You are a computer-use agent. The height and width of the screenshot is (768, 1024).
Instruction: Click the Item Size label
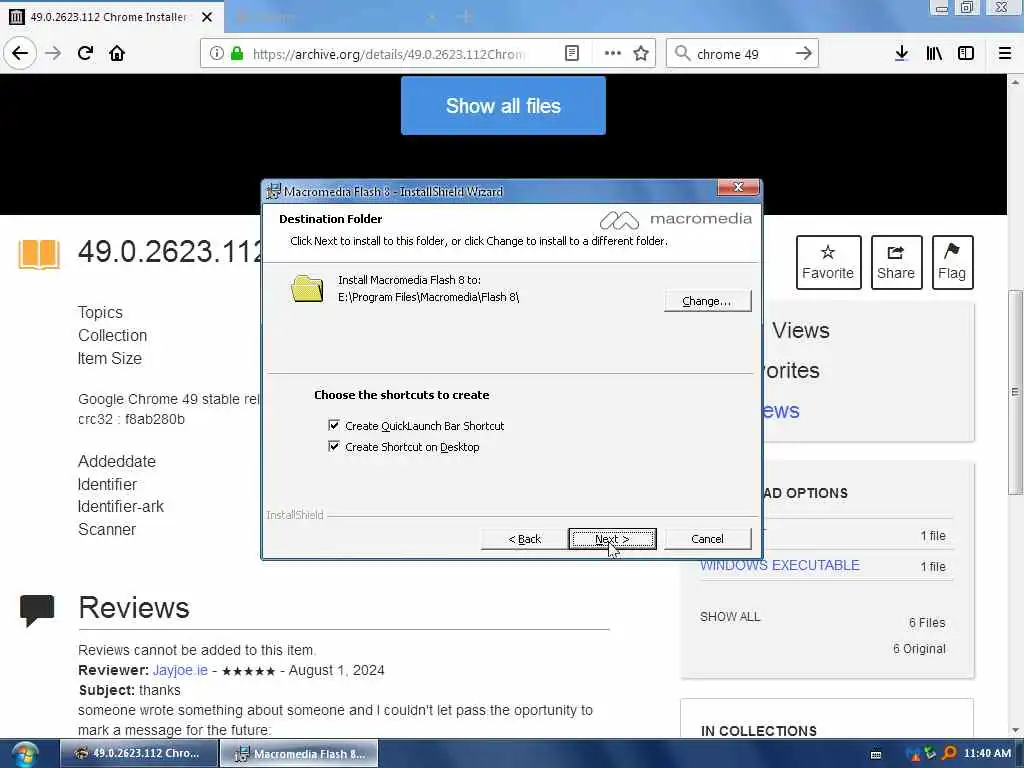point(110,359)
